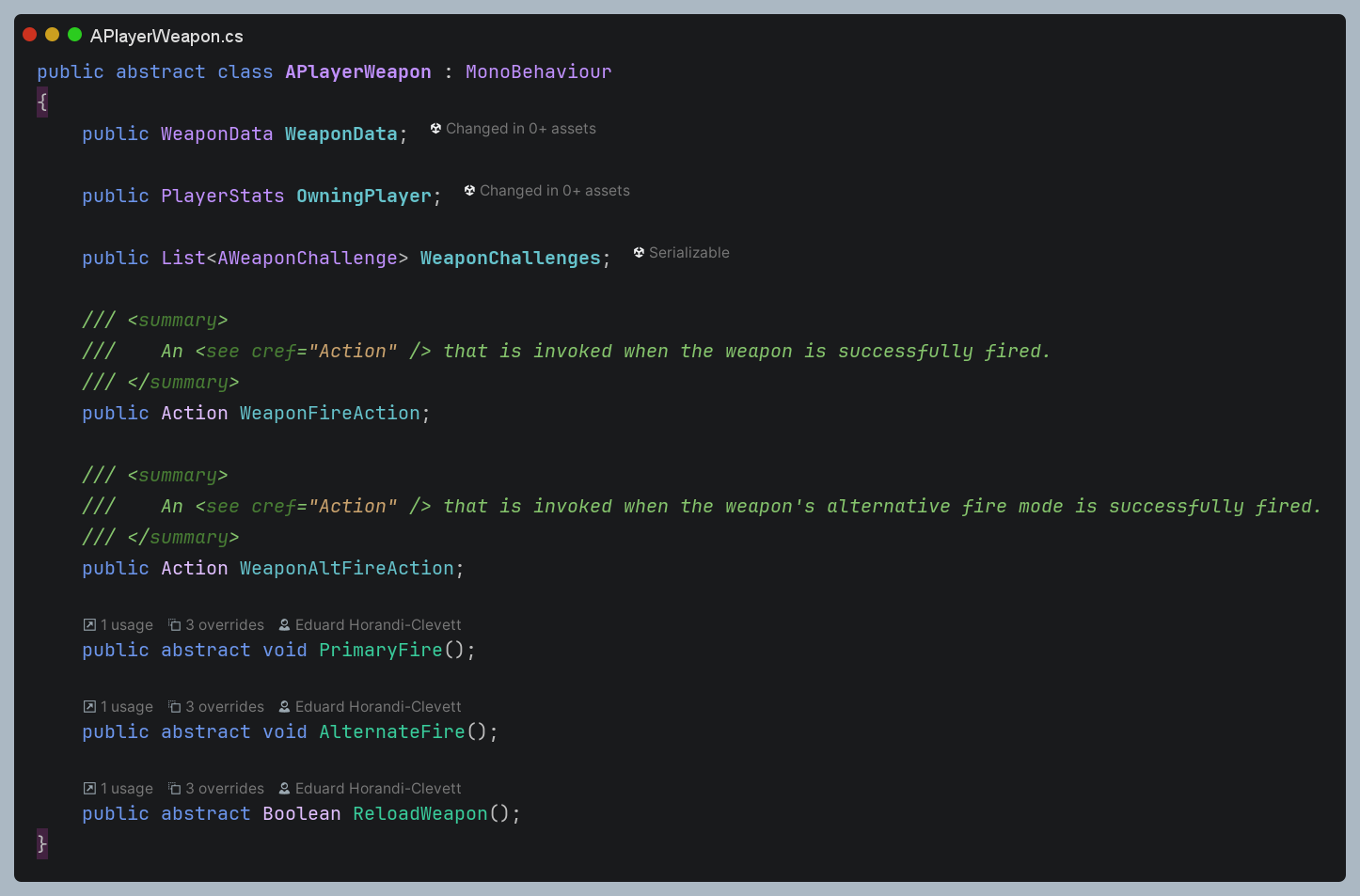
Task: Click the usage icon above ReloadWeapon
Action: 89,789
